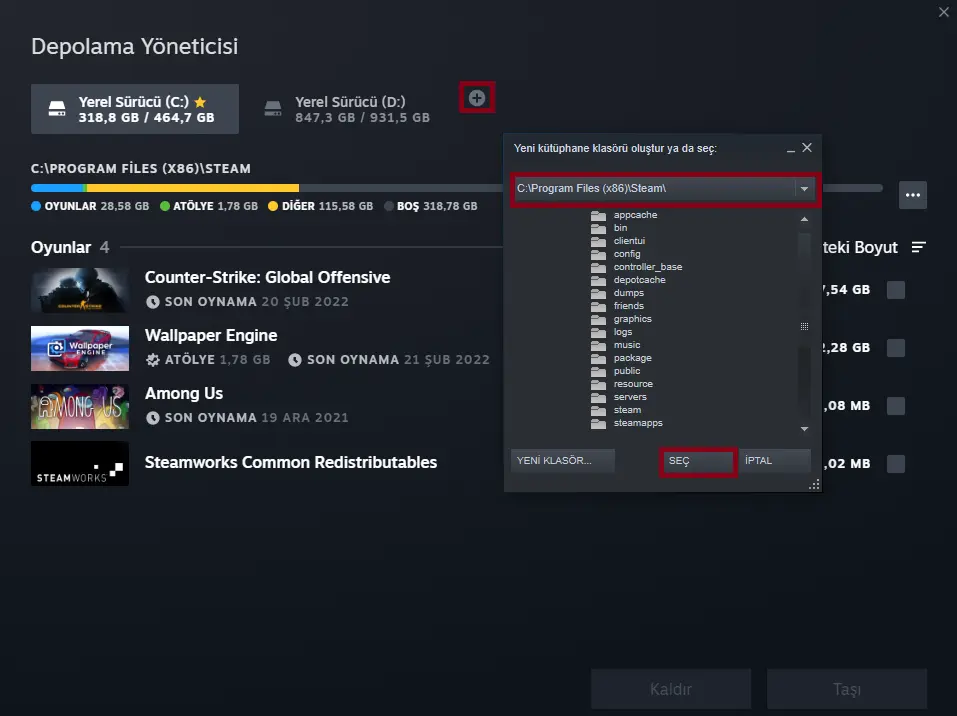Add a new library drive with plus icon
The height and width of the screenshot is (716, 957).
tap(477, 98)
